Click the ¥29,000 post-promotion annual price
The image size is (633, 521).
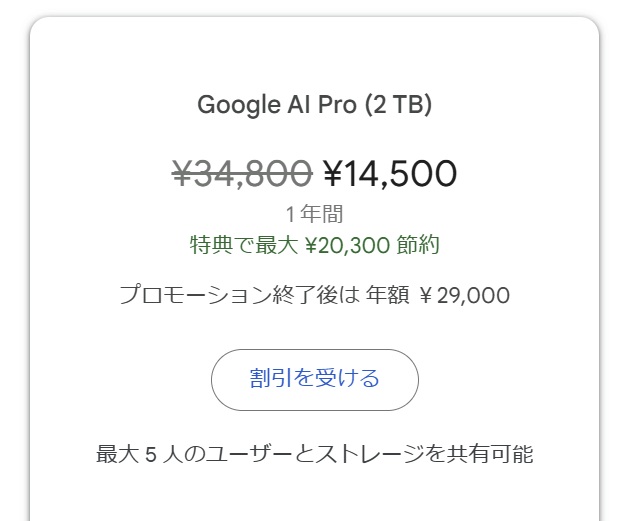tap(464, 295)
